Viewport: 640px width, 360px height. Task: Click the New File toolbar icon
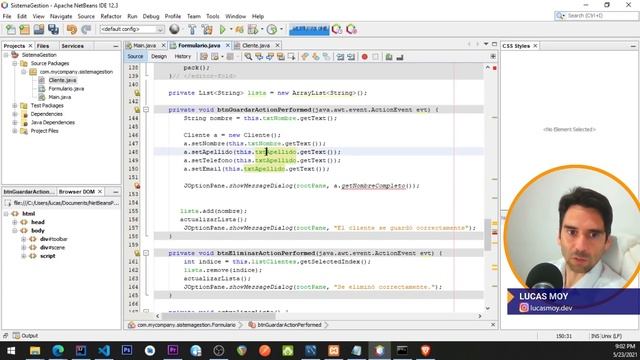(10, 29)
